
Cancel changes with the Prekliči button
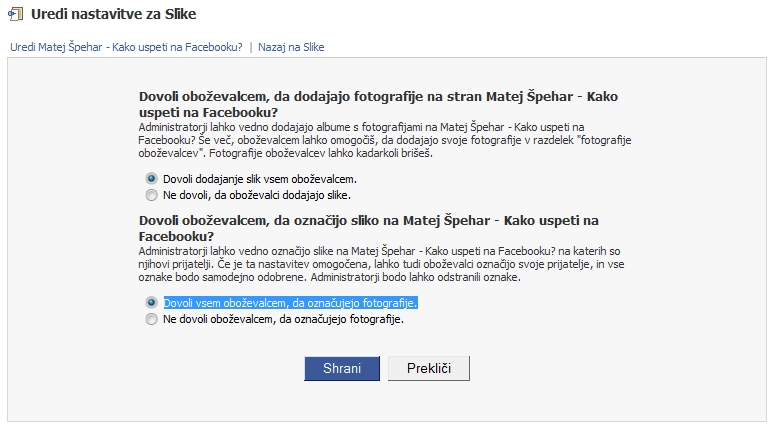429,369
